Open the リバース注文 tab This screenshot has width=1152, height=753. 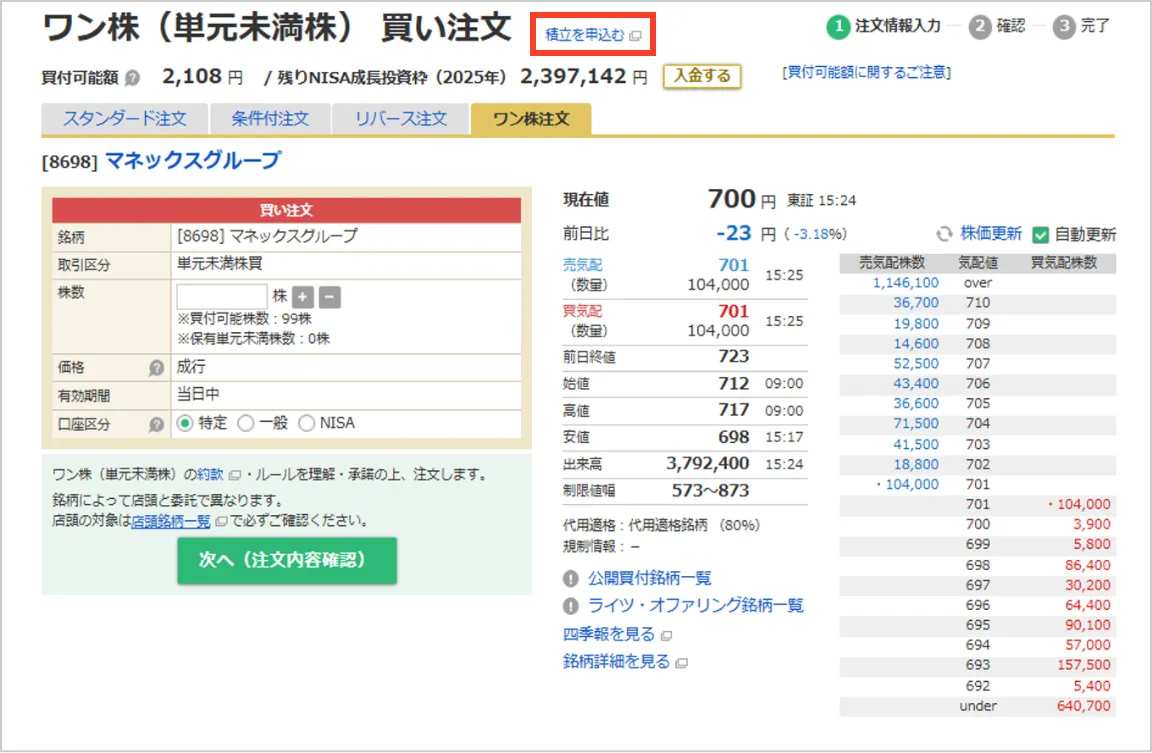pyautogui.click(x=401, y=119)
